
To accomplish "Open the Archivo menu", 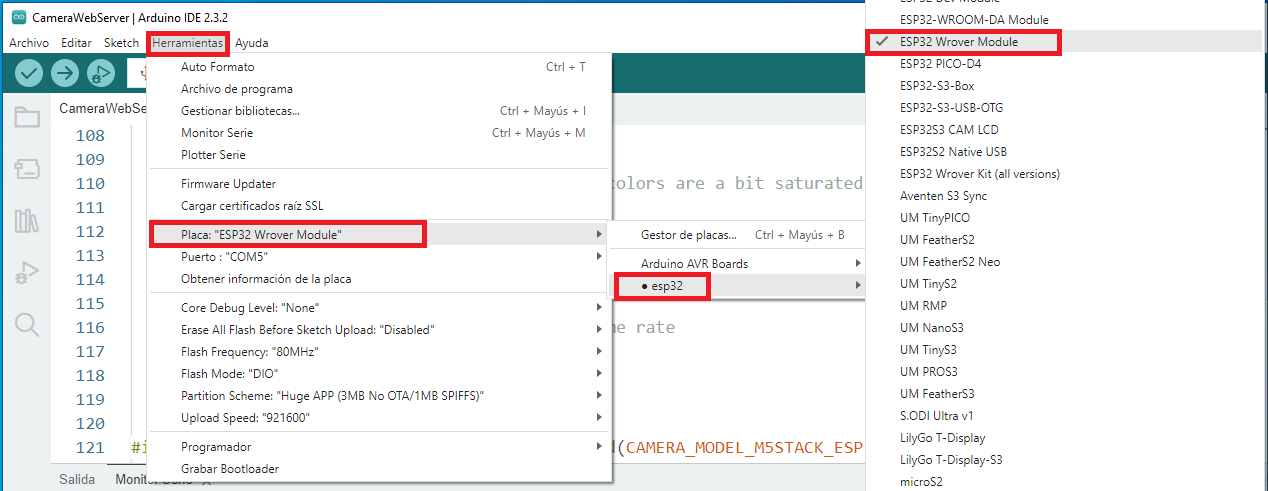I will [28, 43].
